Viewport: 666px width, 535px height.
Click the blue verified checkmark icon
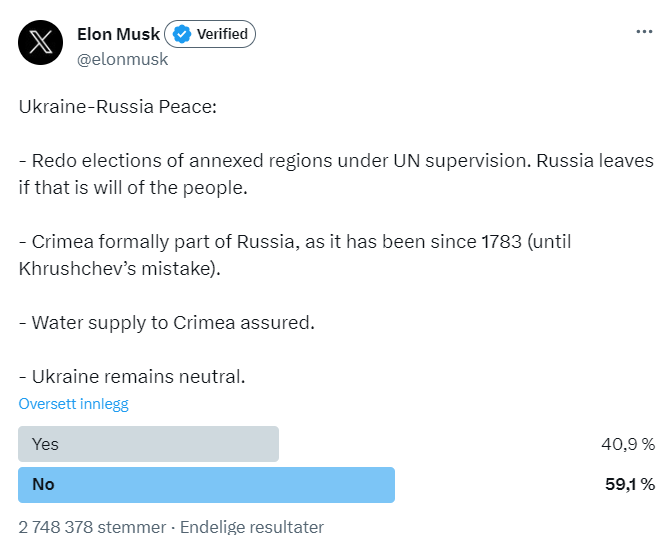tap(181, 35)
